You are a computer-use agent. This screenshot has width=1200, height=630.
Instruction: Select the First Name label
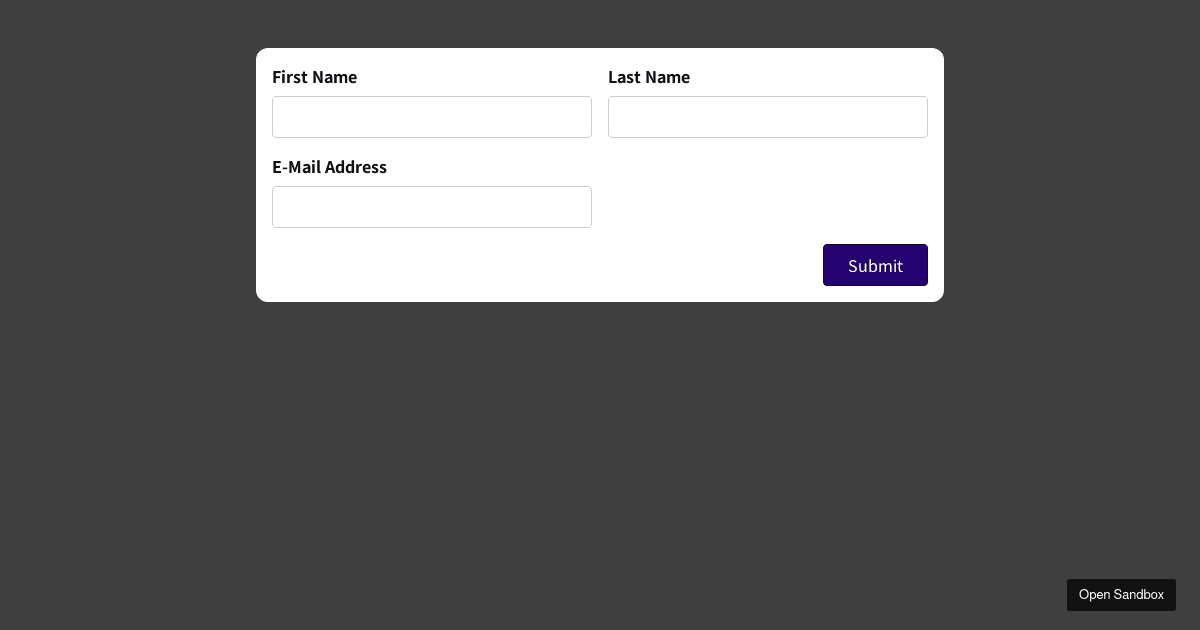[x=314, y=77]
